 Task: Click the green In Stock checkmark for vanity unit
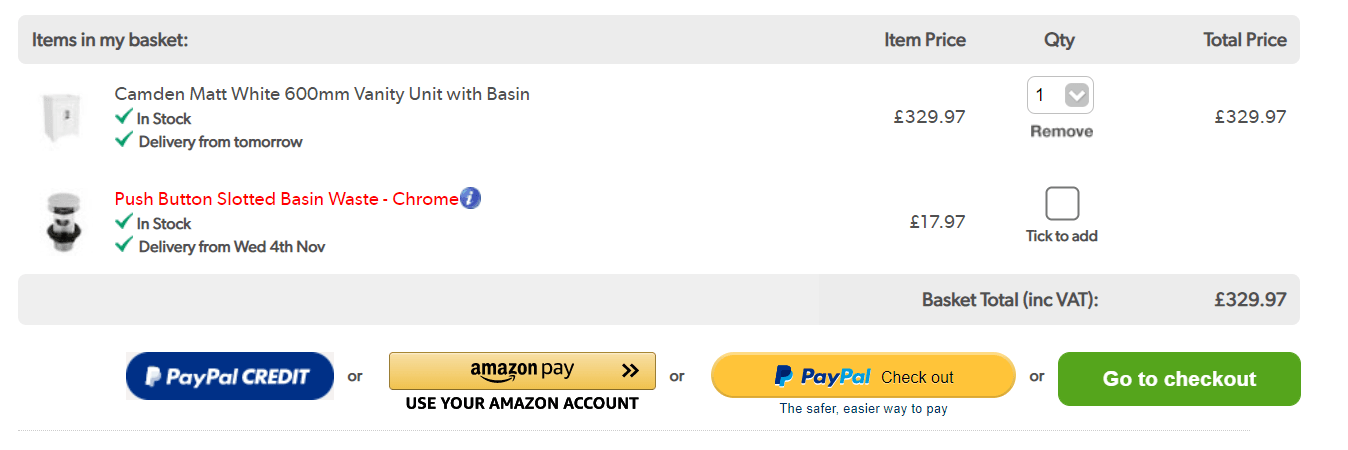pos(124,117)
